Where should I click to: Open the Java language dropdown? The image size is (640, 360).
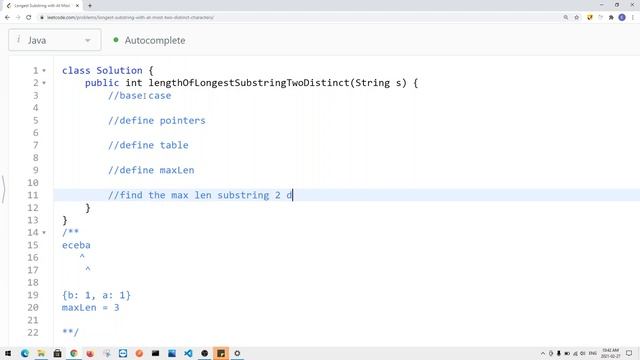pos(54,40)
